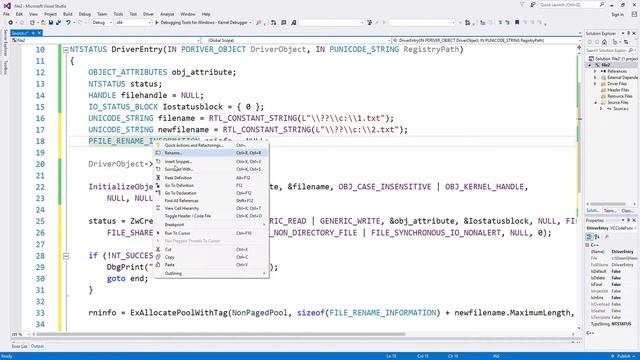640x360 pixels.
Task: Click the Property Pages wrench icon
Action: (606, 237)
